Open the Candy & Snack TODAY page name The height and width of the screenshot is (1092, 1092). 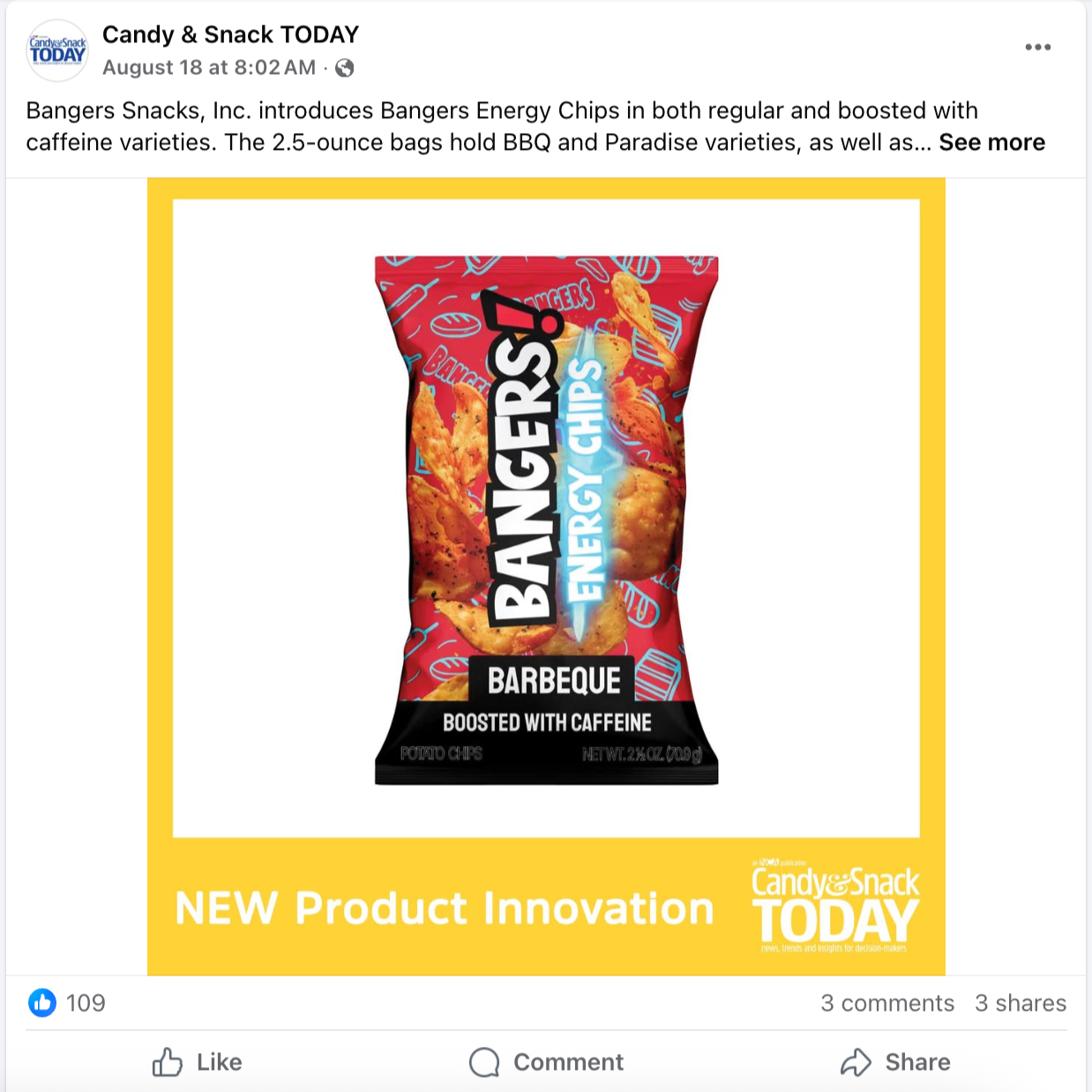point(230,34)
